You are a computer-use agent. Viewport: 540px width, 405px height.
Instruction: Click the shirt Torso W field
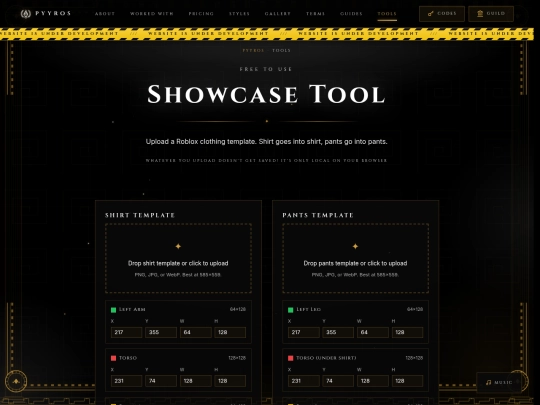[196, 381]
